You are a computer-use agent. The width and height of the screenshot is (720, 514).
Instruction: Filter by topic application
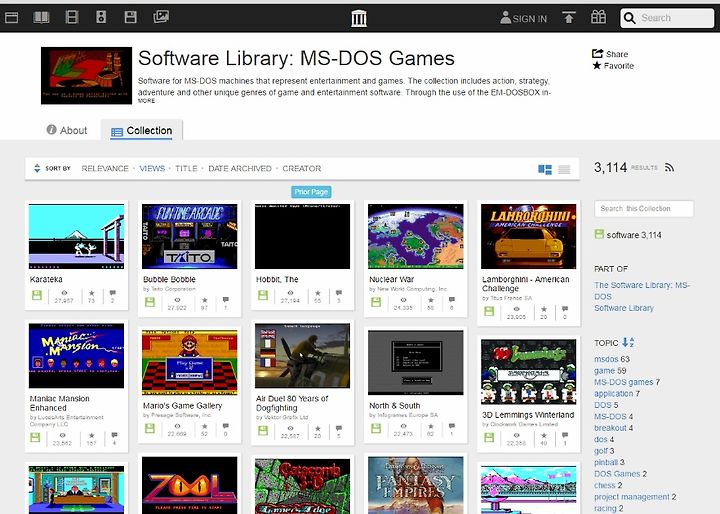613,393
